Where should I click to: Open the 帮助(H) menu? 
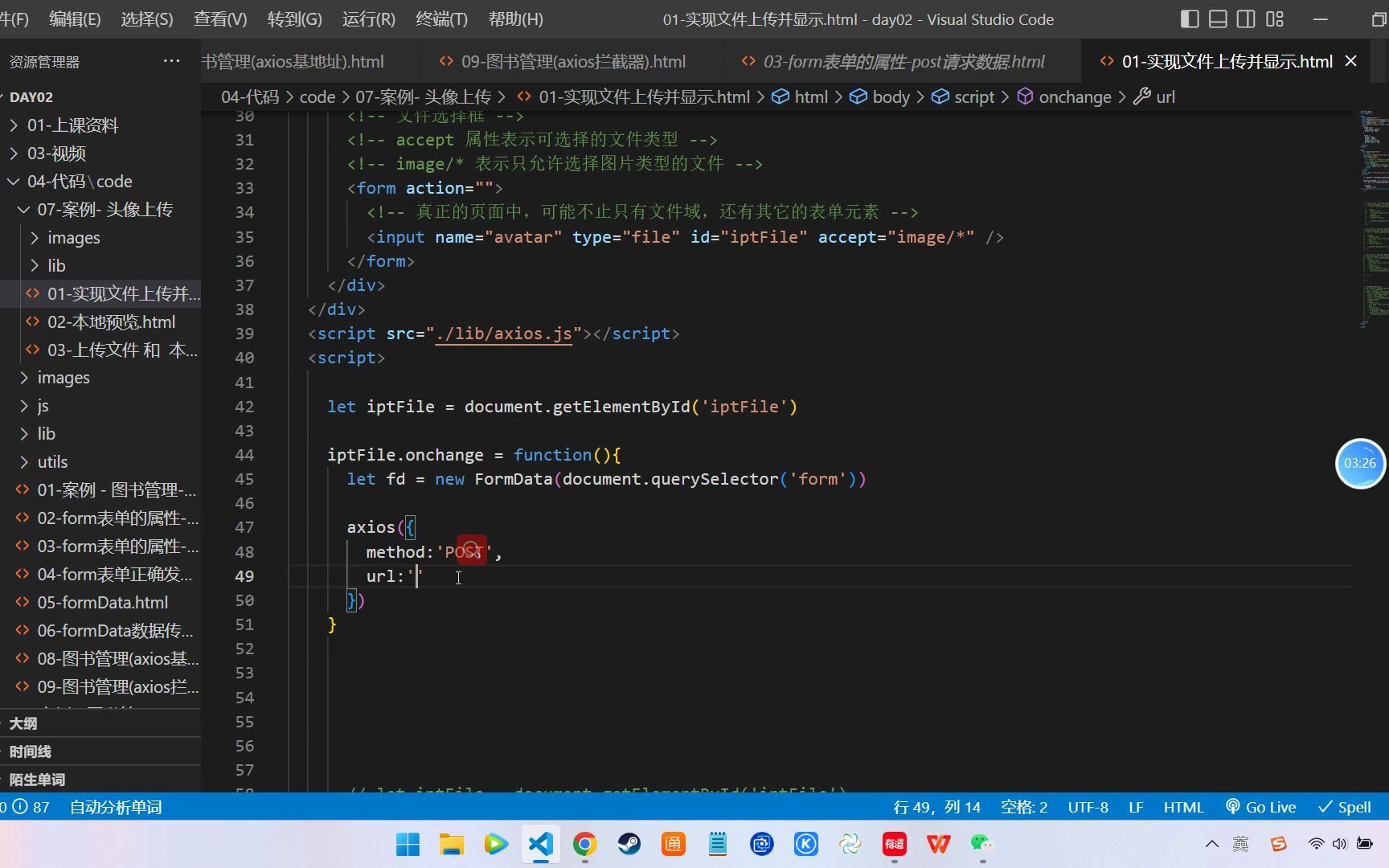click(x=516, y=19)
